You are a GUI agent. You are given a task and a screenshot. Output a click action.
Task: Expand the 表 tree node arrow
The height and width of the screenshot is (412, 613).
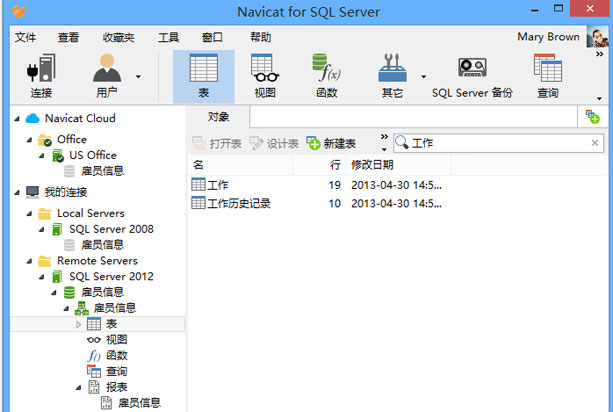79,324
